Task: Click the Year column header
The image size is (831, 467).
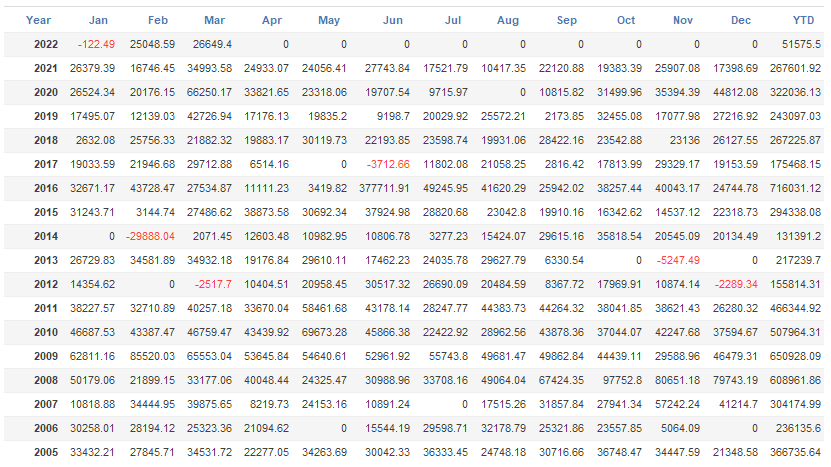Action: coord(39,20)
